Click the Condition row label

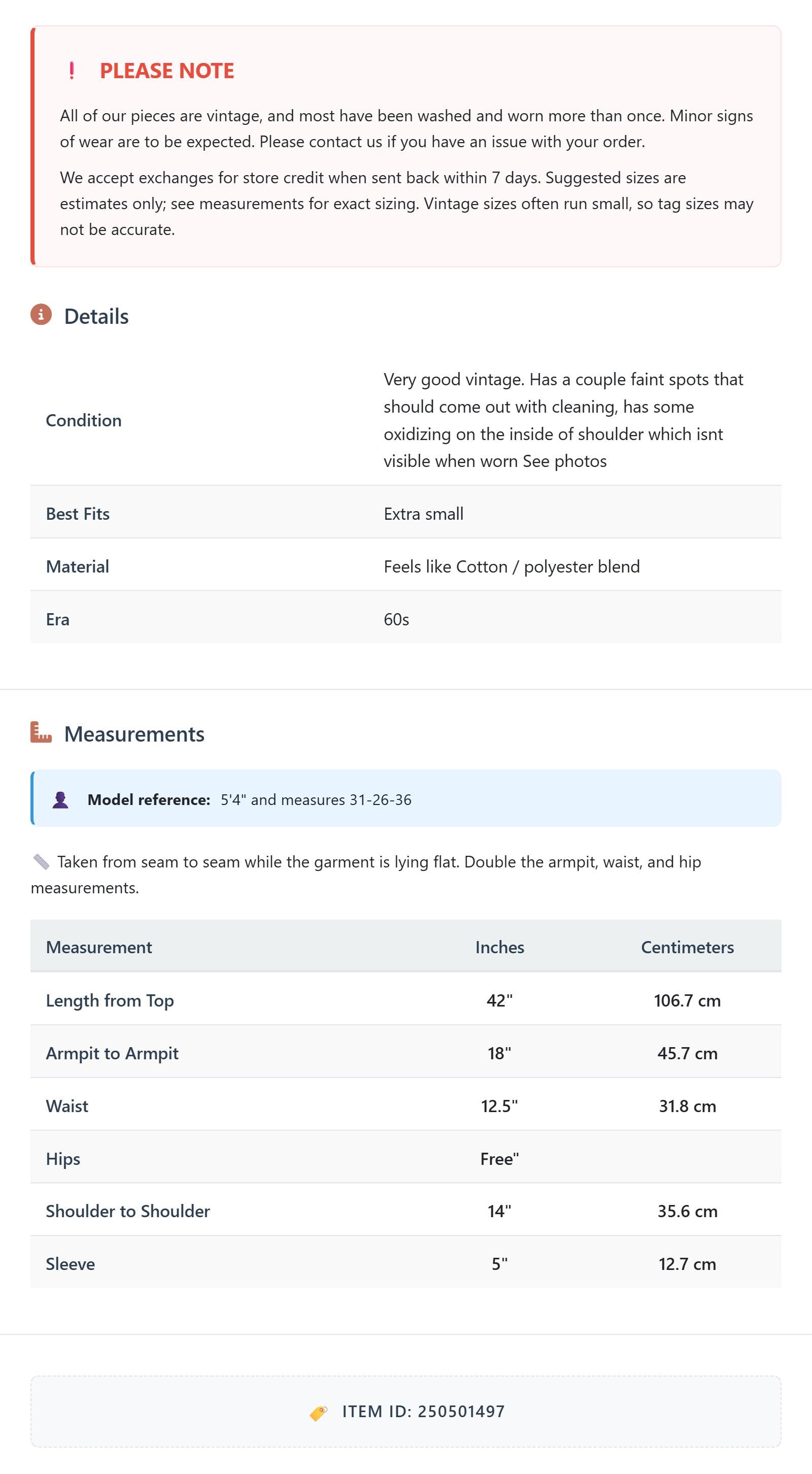(84, 420)
